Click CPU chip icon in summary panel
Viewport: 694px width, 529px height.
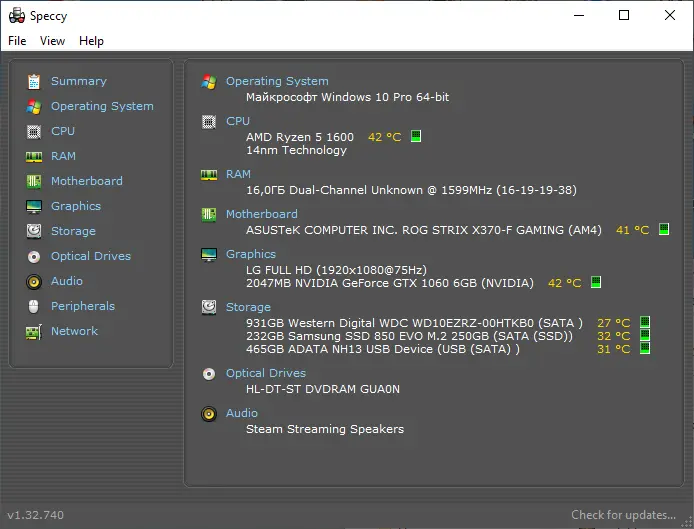click(x=208, y=122)
